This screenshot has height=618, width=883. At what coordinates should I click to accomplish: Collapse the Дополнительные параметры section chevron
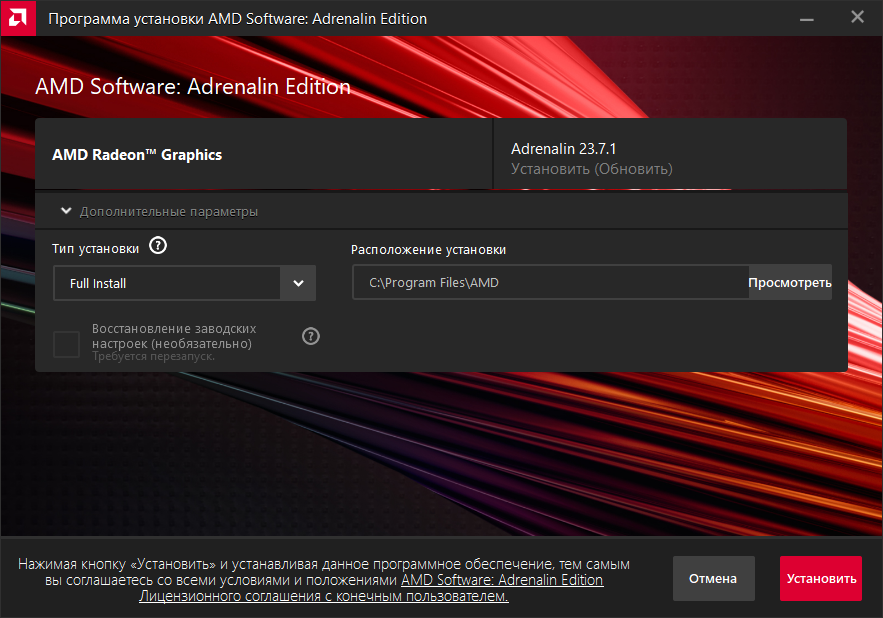click(66, 211)
